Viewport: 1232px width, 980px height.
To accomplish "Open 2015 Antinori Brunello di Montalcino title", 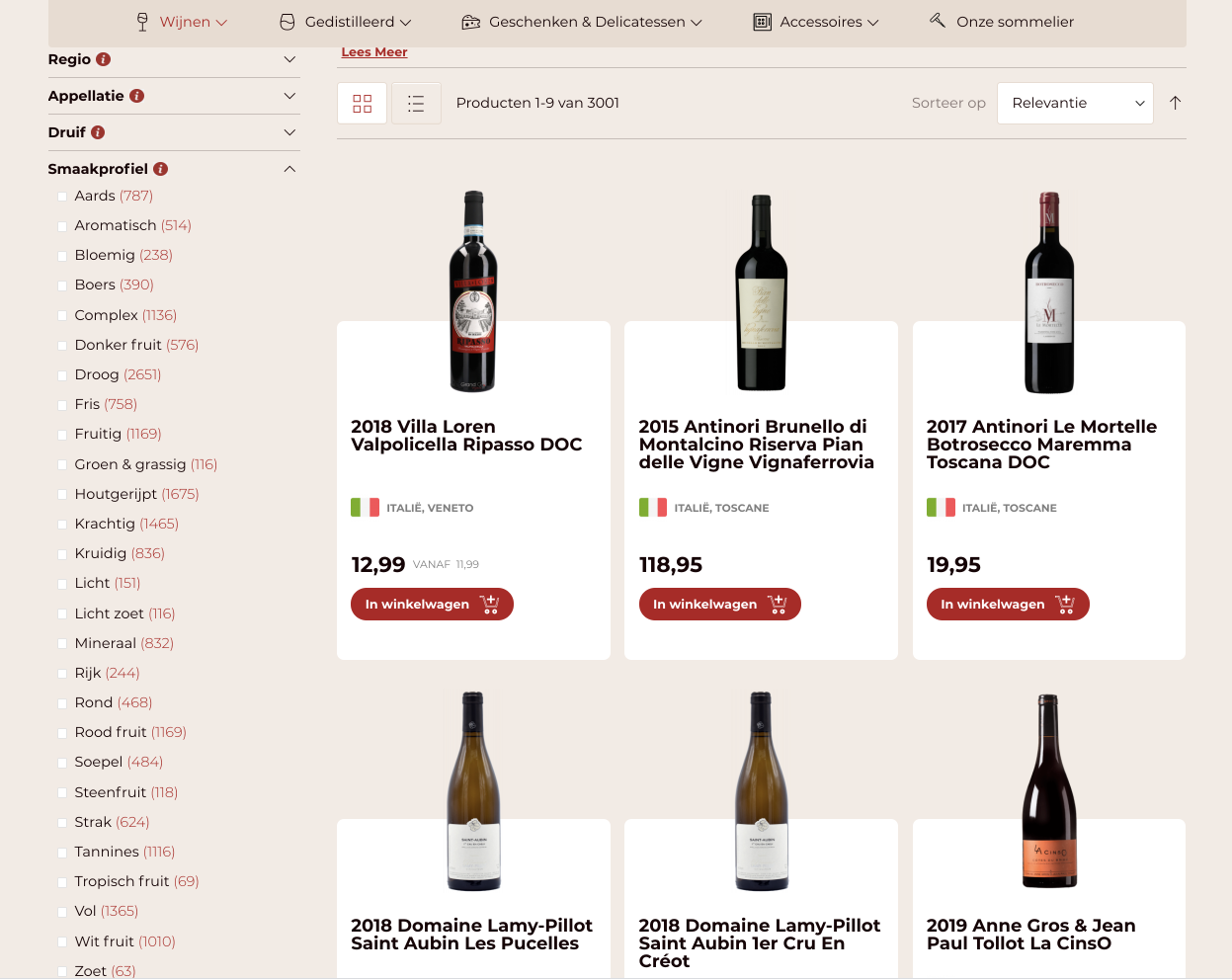I will coord(757,445).
